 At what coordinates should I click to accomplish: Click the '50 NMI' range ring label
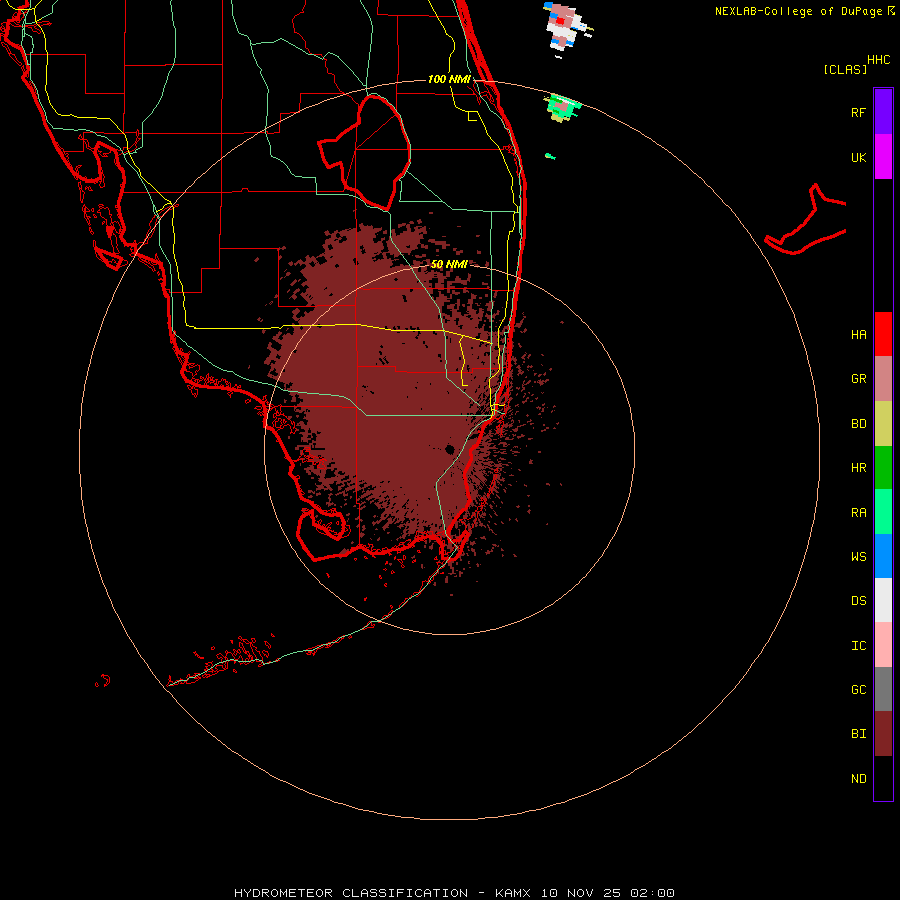(x=449, y=265)
